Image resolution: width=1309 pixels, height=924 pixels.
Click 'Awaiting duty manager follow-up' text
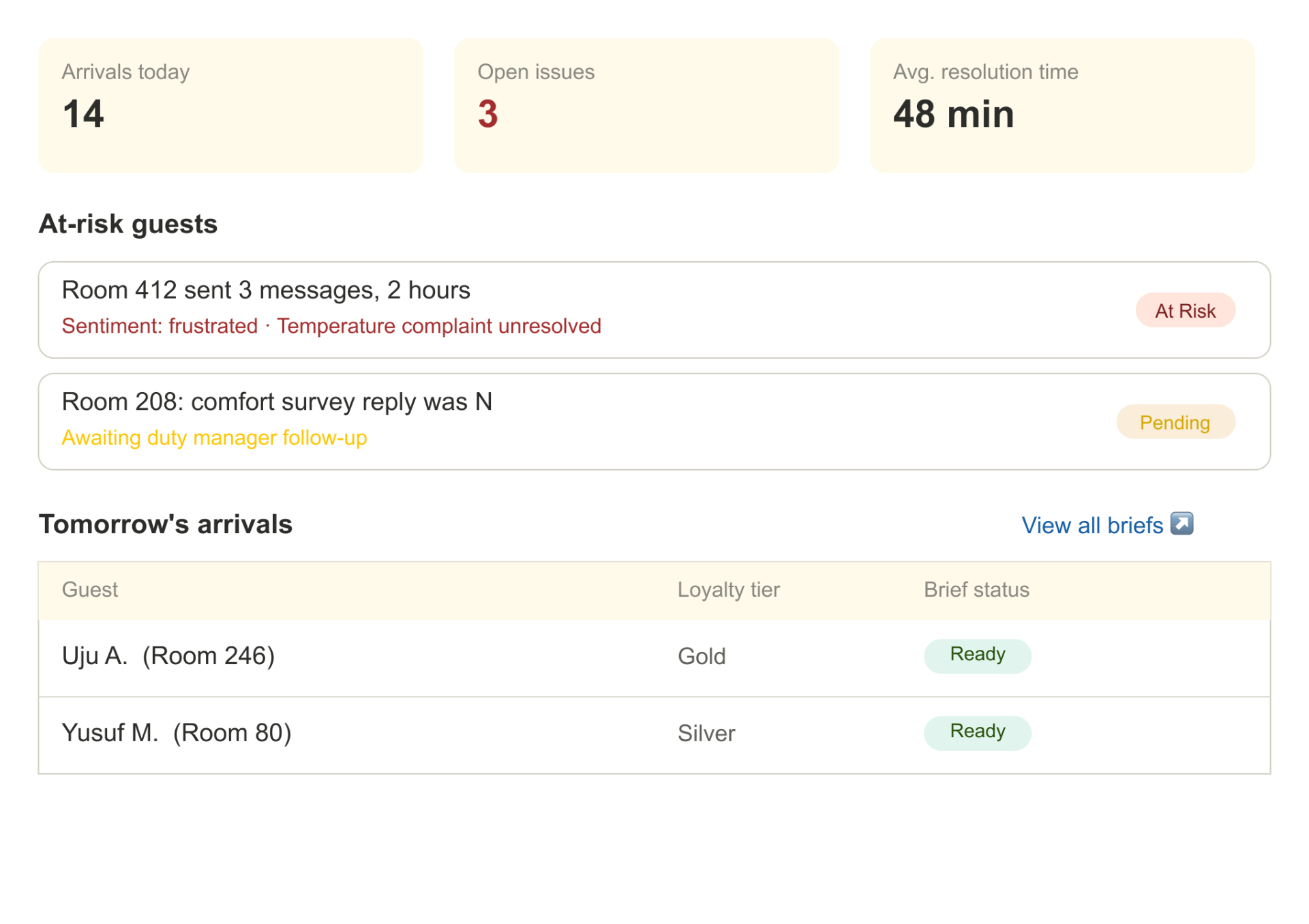(214, 438)
